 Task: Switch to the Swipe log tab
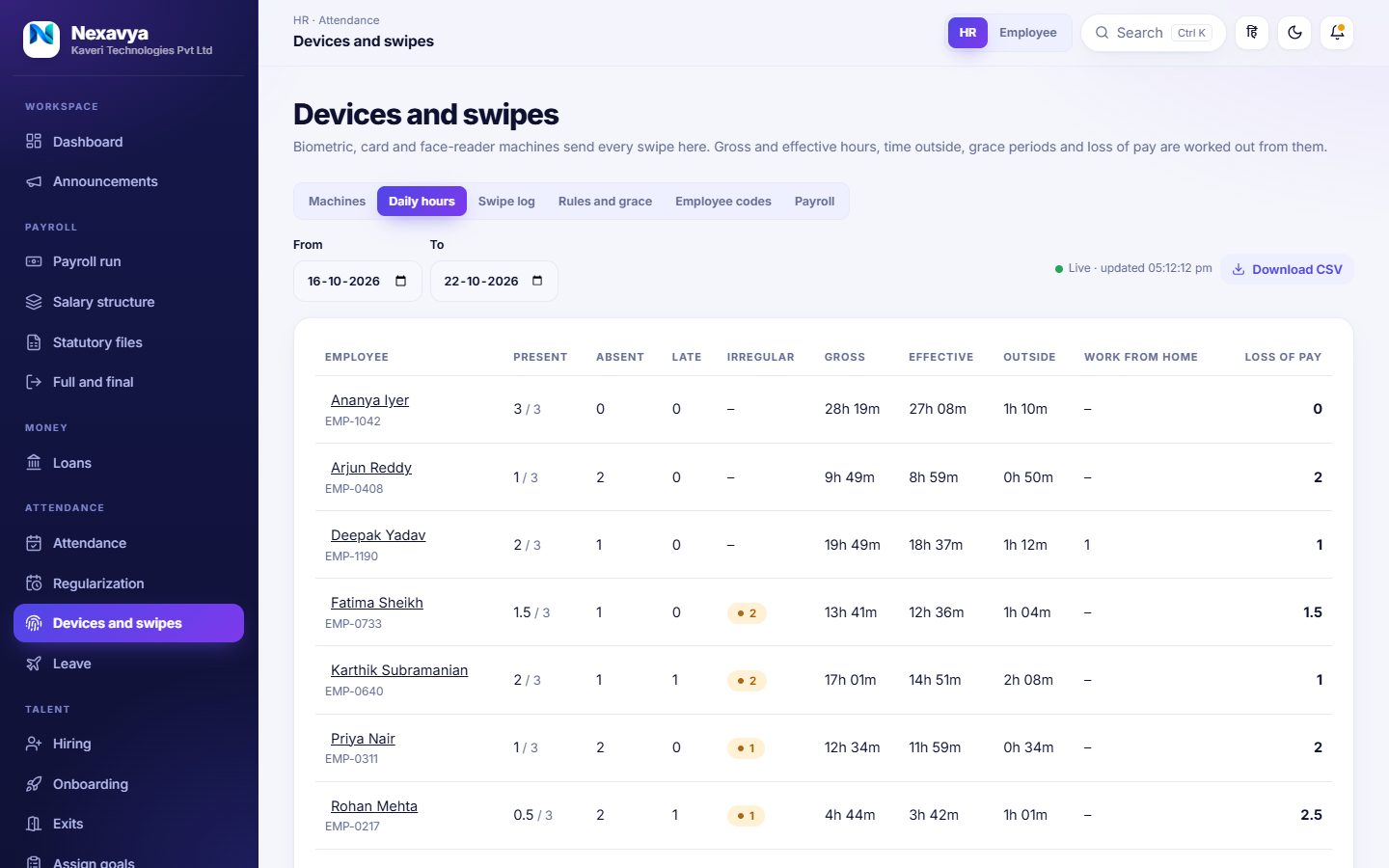pos(506,202)
